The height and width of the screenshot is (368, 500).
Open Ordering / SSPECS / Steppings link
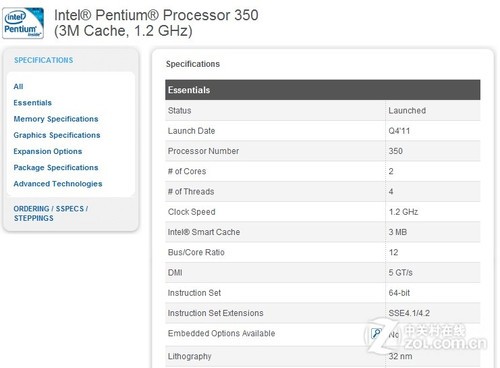coord(51,213)
